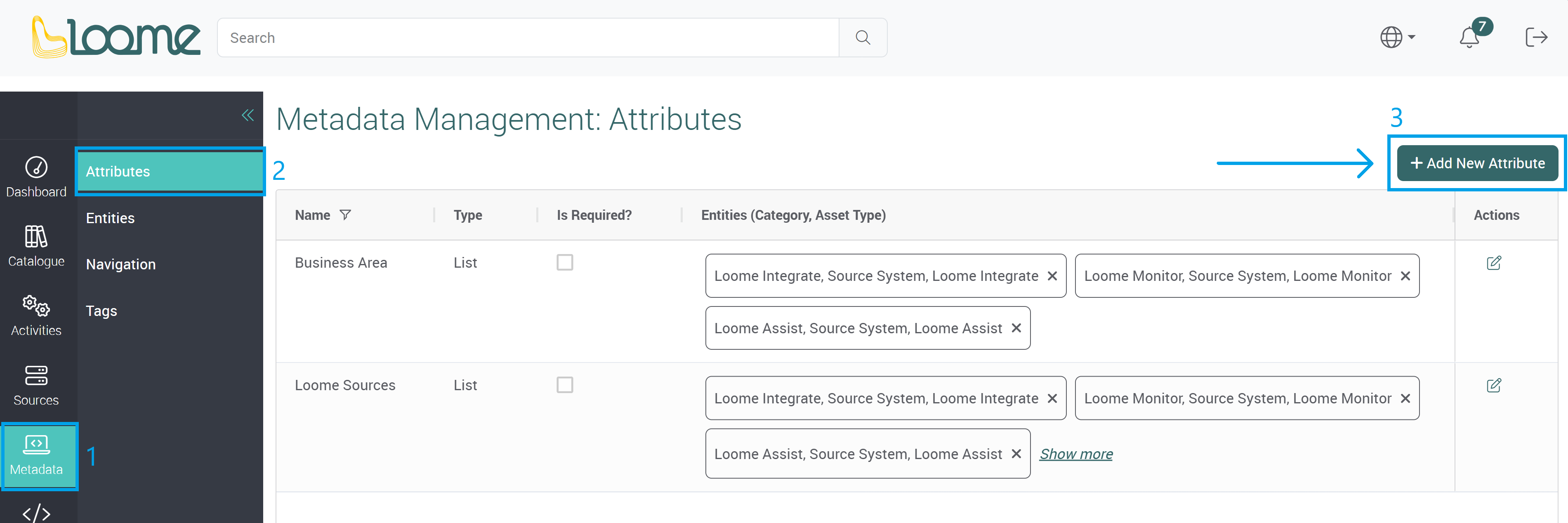Toggle Is Required for Business Area
Screen dimensions: 1568x523
pos(564,262)
